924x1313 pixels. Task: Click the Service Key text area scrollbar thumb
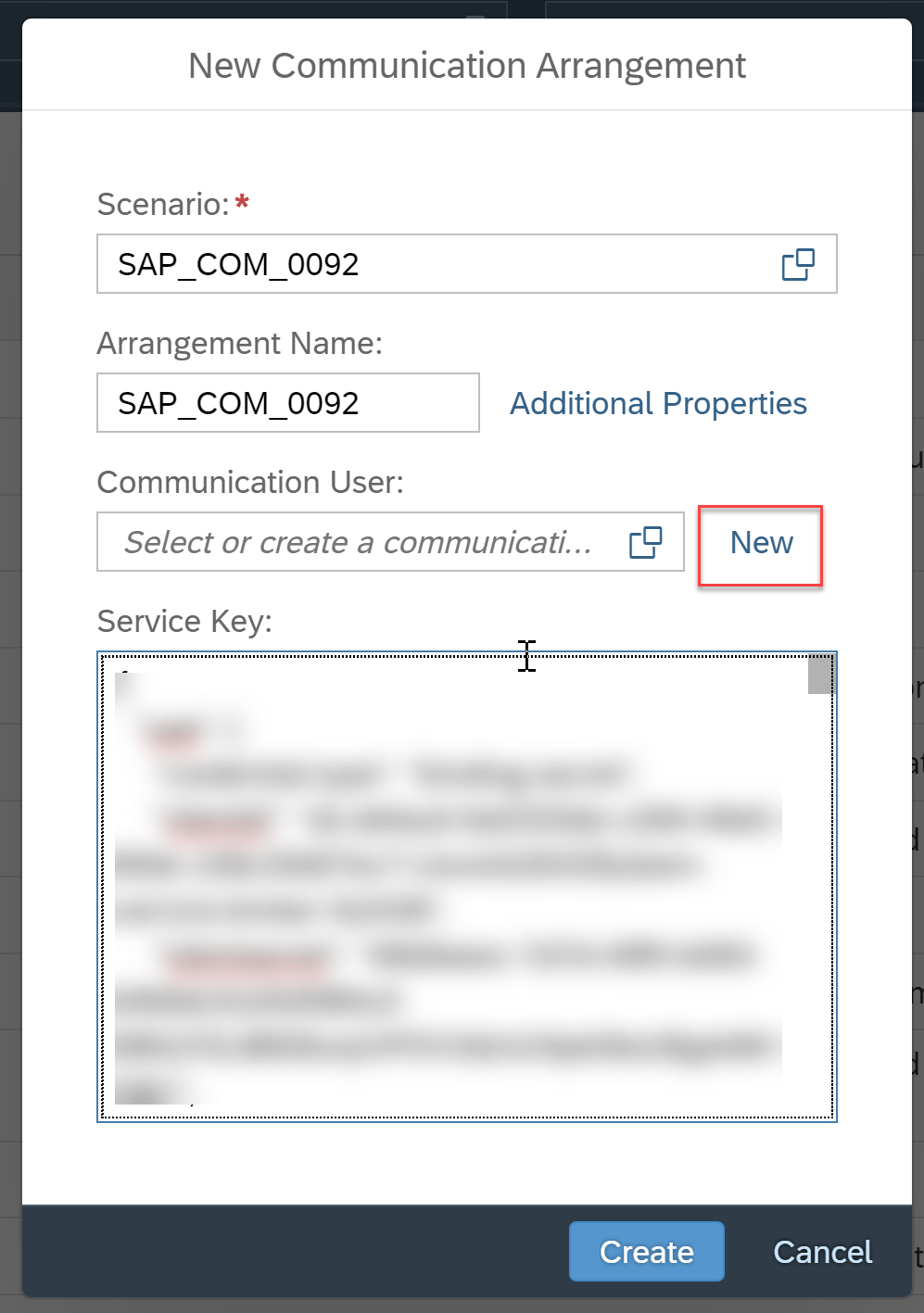click(821, 674)
